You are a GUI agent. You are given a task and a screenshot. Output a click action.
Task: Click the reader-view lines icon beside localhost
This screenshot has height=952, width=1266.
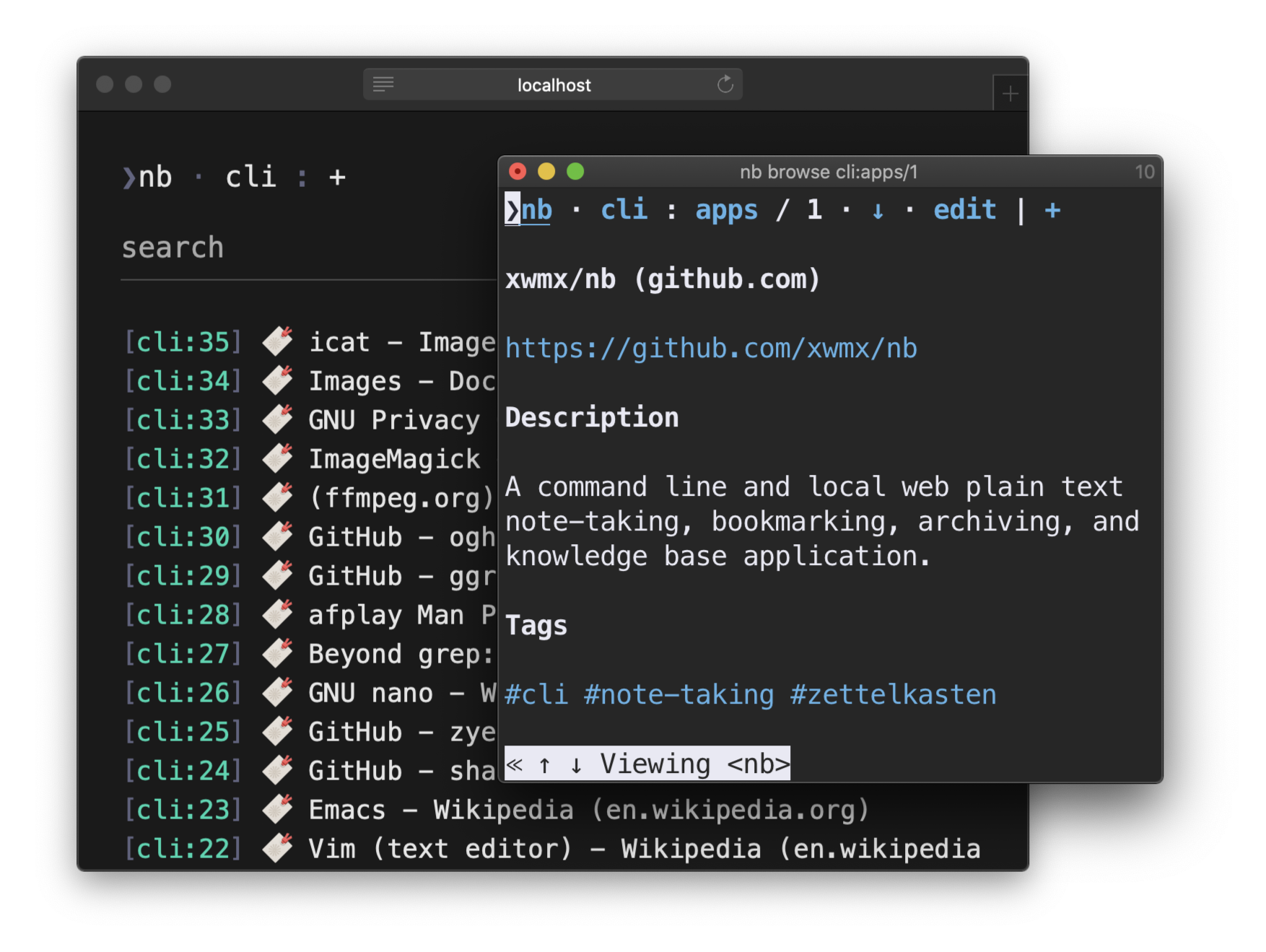click(x=384, y=84)
